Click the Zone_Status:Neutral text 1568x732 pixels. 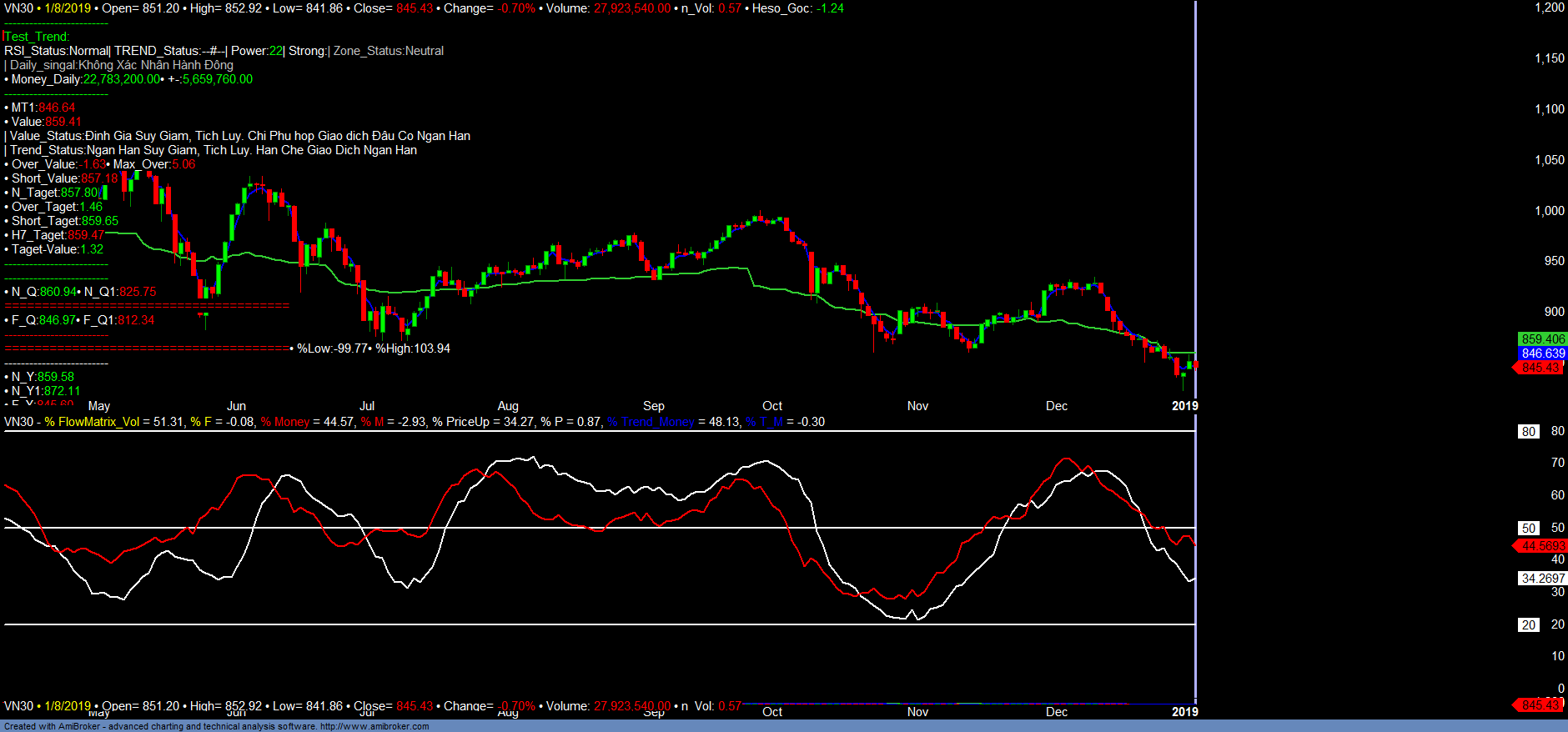[x=389, y=51]
